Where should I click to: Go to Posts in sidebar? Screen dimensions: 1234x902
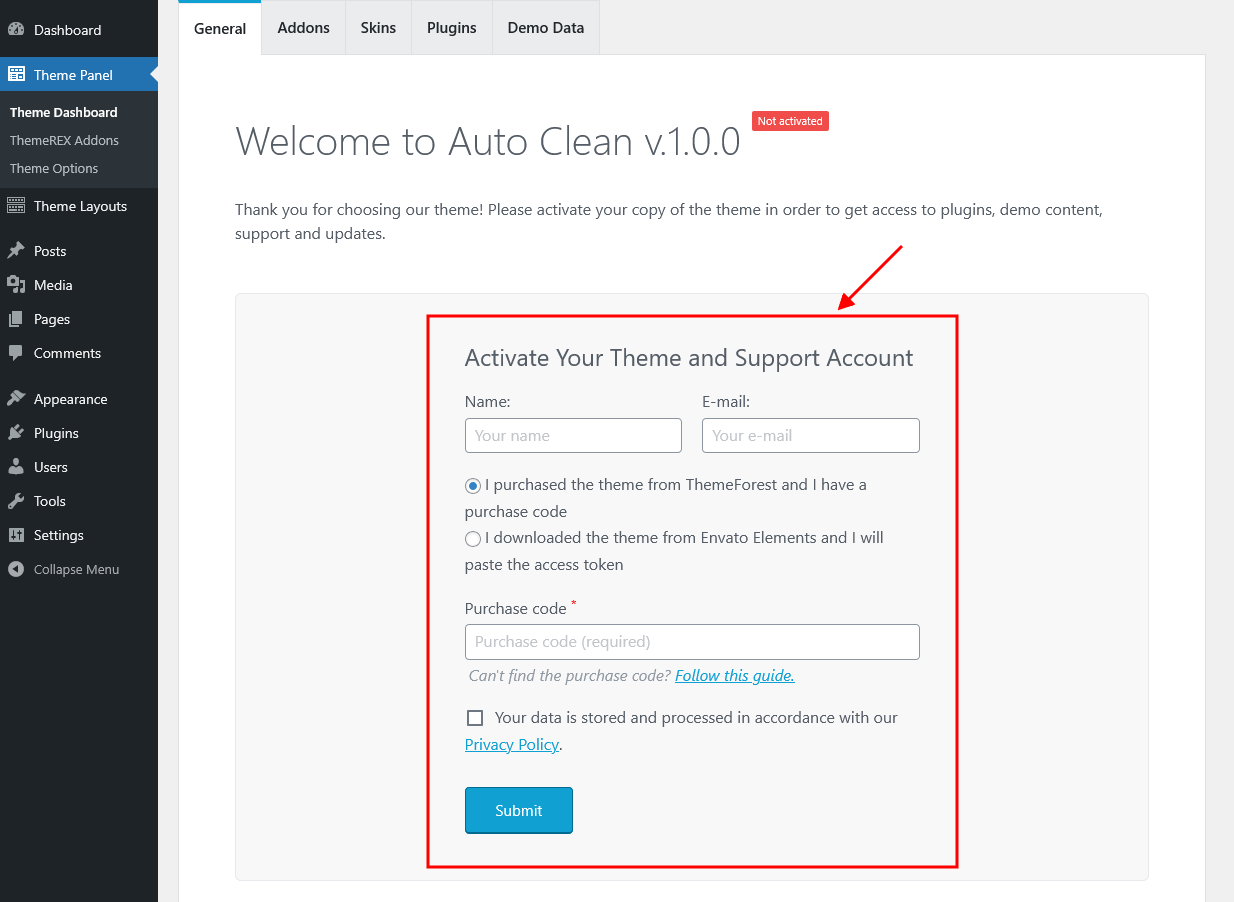(x=79, y=251)
